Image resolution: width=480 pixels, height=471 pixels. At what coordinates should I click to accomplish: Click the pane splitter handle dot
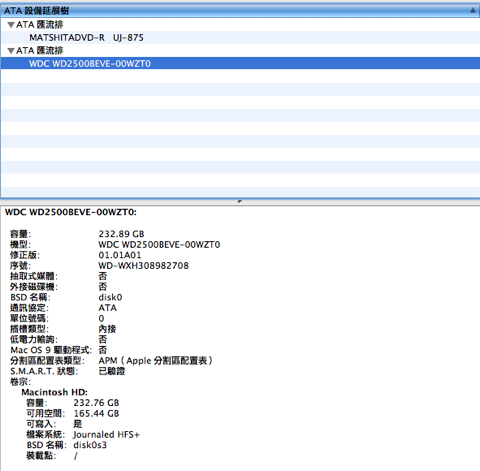coord(240,201)
